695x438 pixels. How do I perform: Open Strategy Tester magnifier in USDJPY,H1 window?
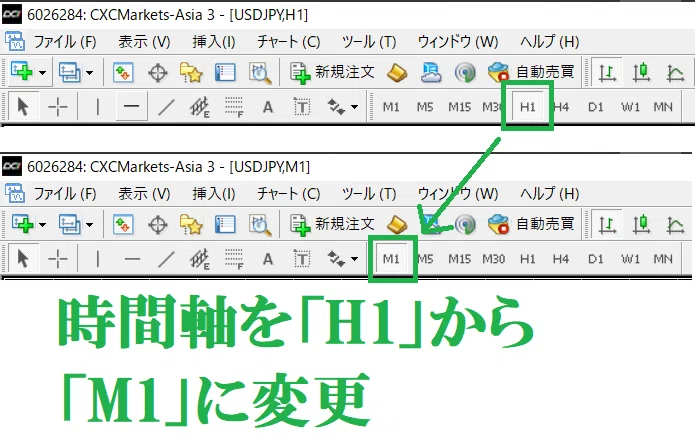(x=260, y=73)
